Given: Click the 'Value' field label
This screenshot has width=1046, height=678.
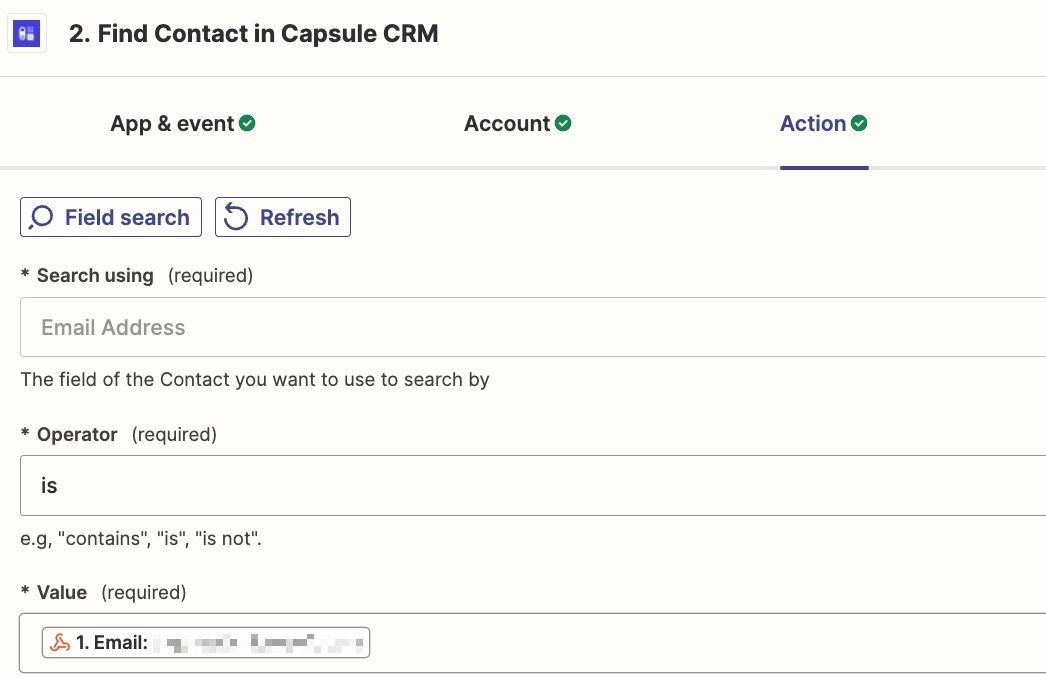Looking at the screenshot, I should (x=61, y=593).
